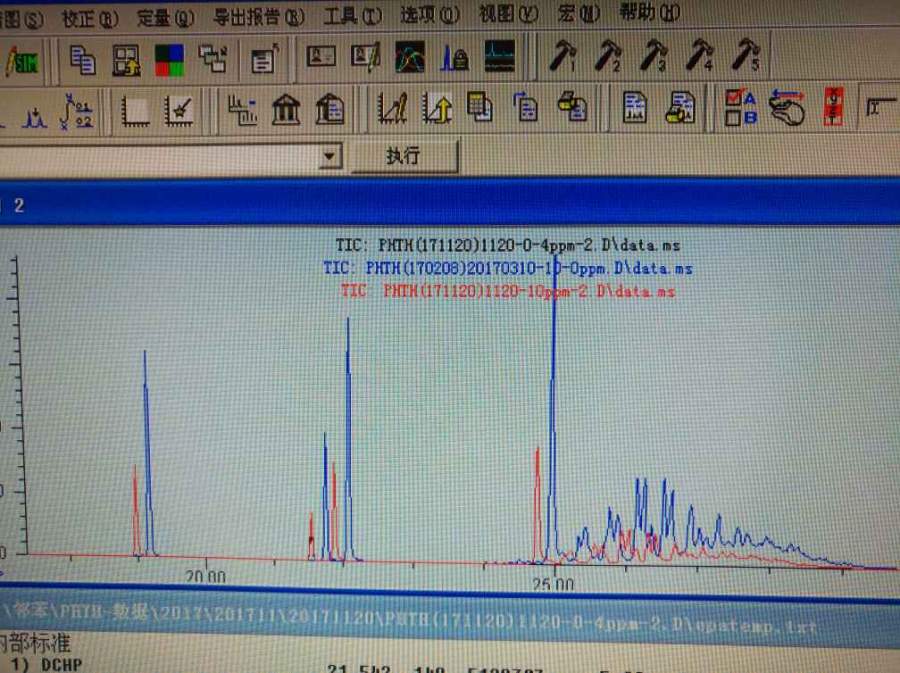Click the blue TIC 20170310-10-0ppm.D label
900x673 pixels.
pos(507,269)
